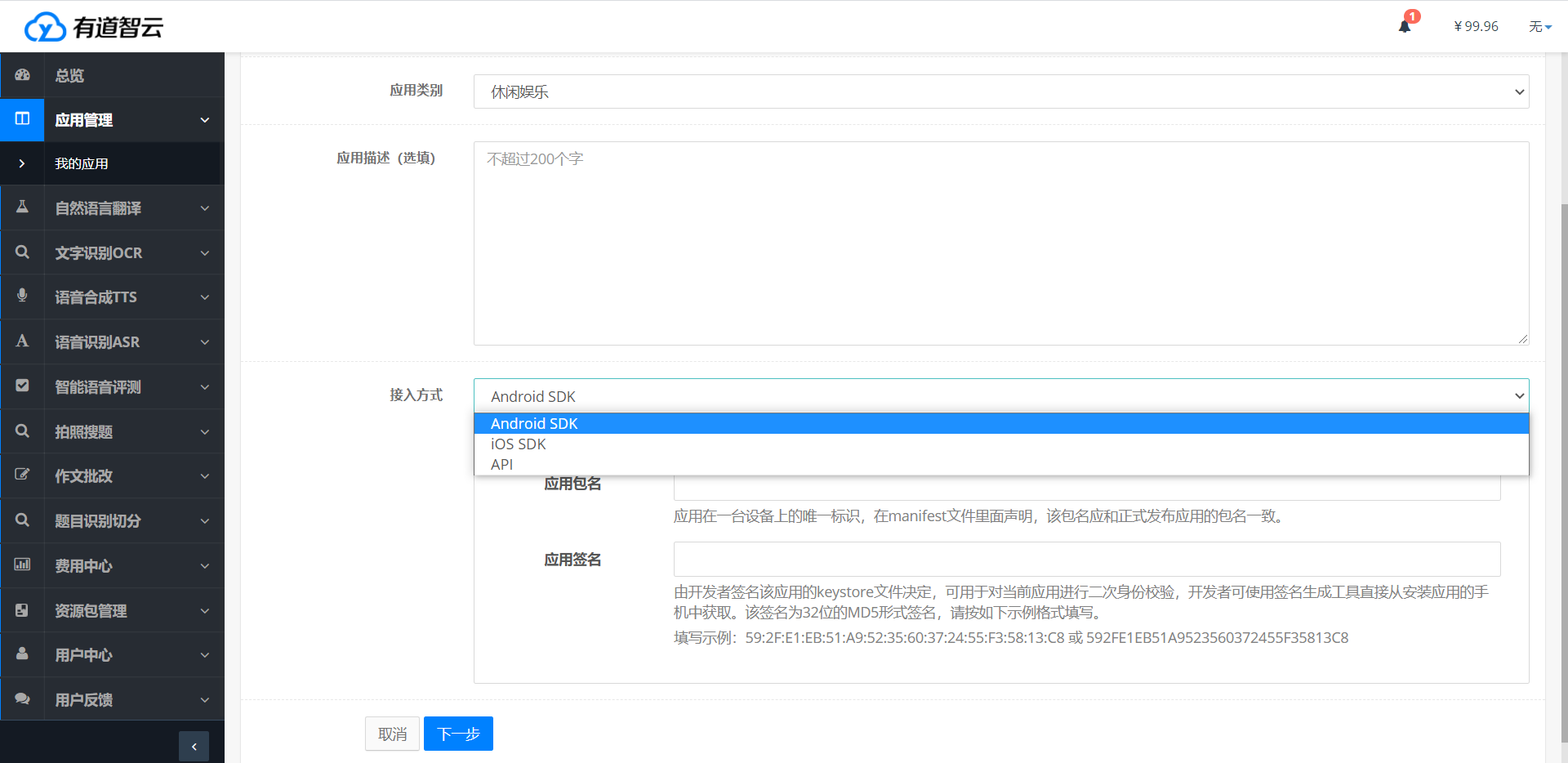Select Android SDK in the dropdown list
This screenshot has height=763, width=1568.
click(1001, 423)
